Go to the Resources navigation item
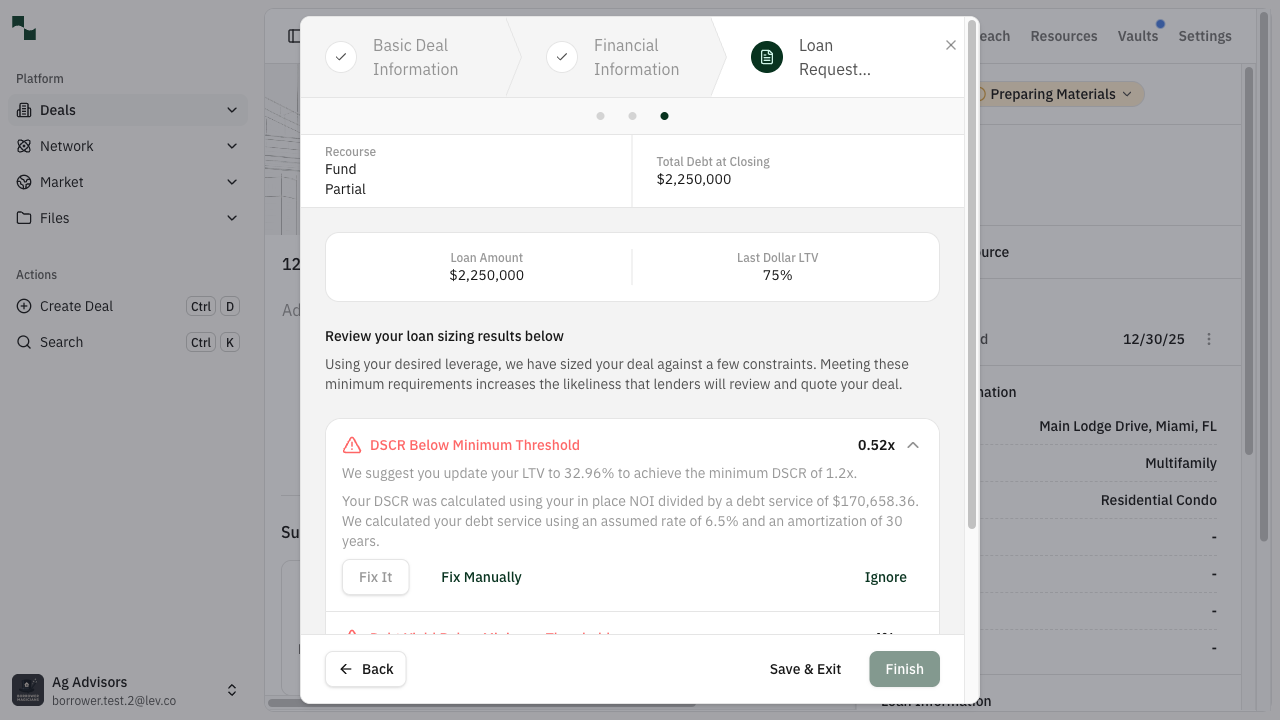This screenshot has width=1280, height=720. (x=1063, y=36)
